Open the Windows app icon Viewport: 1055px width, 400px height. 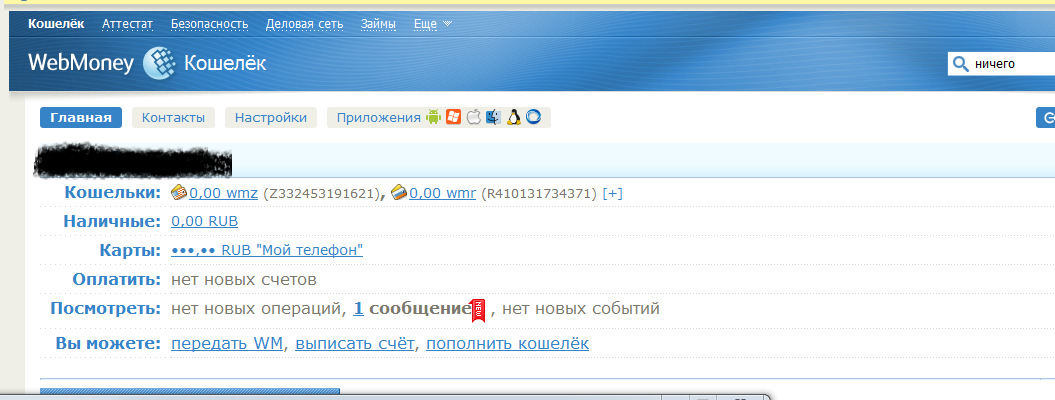click(x=453, y=117)
